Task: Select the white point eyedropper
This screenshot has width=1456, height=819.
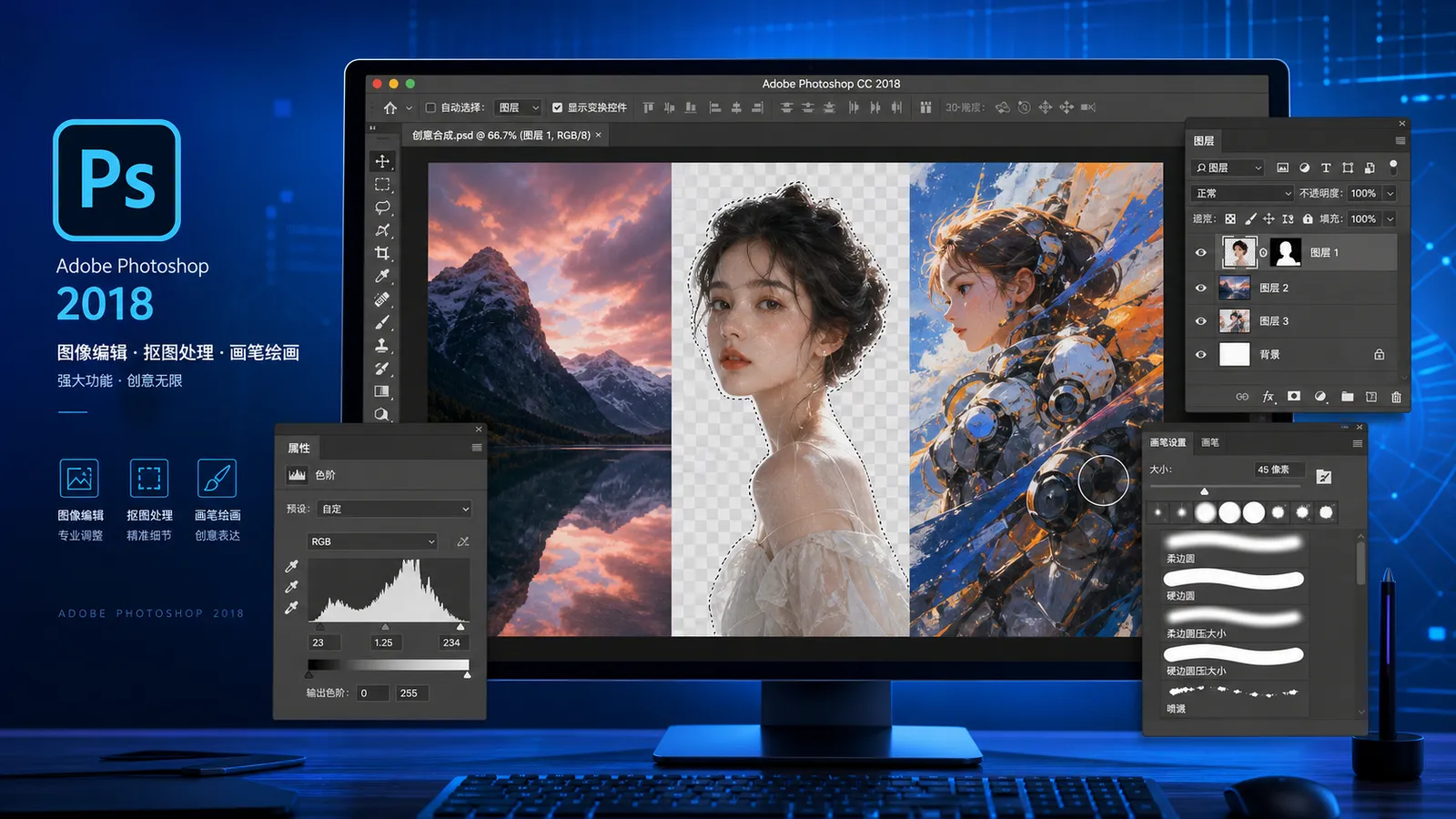Action: pyautogui.click(x=291, y=607)
